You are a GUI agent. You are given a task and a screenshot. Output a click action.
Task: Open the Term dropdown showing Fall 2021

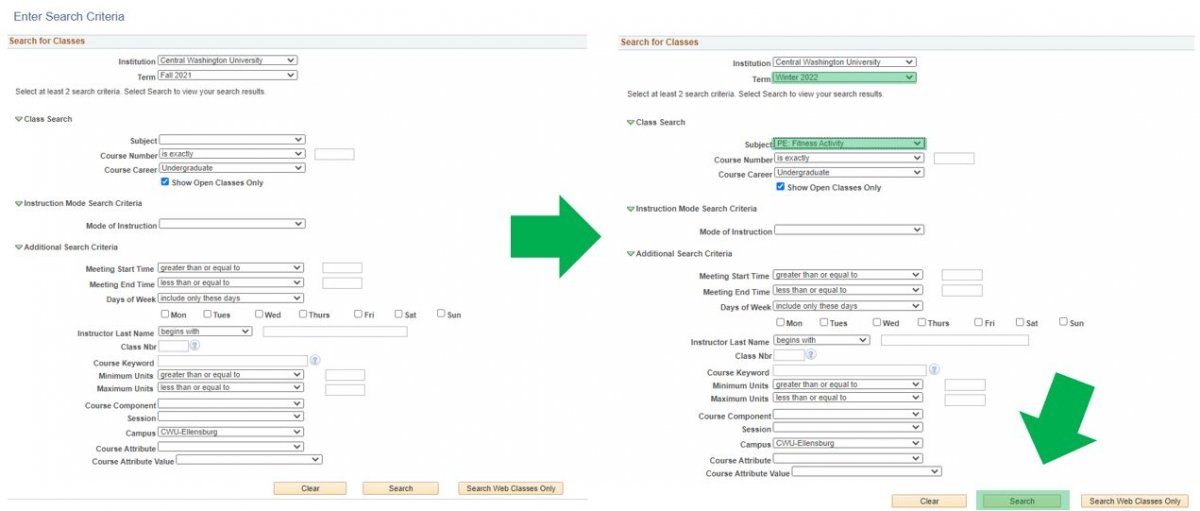(228, 75)
